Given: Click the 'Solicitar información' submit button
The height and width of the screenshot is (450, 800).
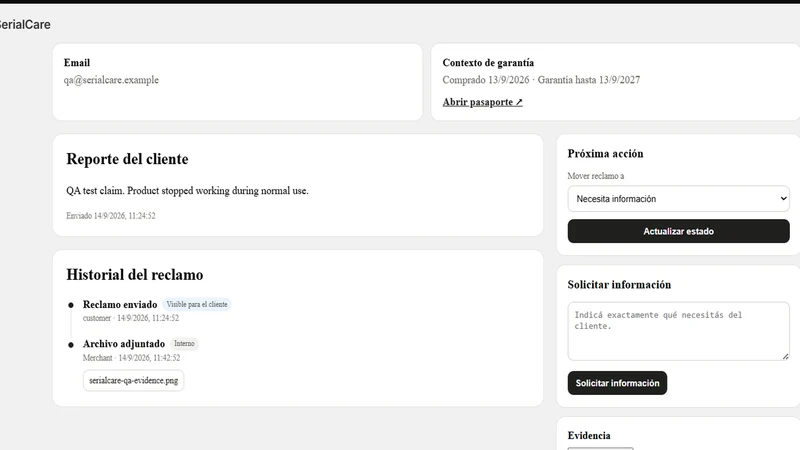Looking at the screenshot, I should point(617,383).
